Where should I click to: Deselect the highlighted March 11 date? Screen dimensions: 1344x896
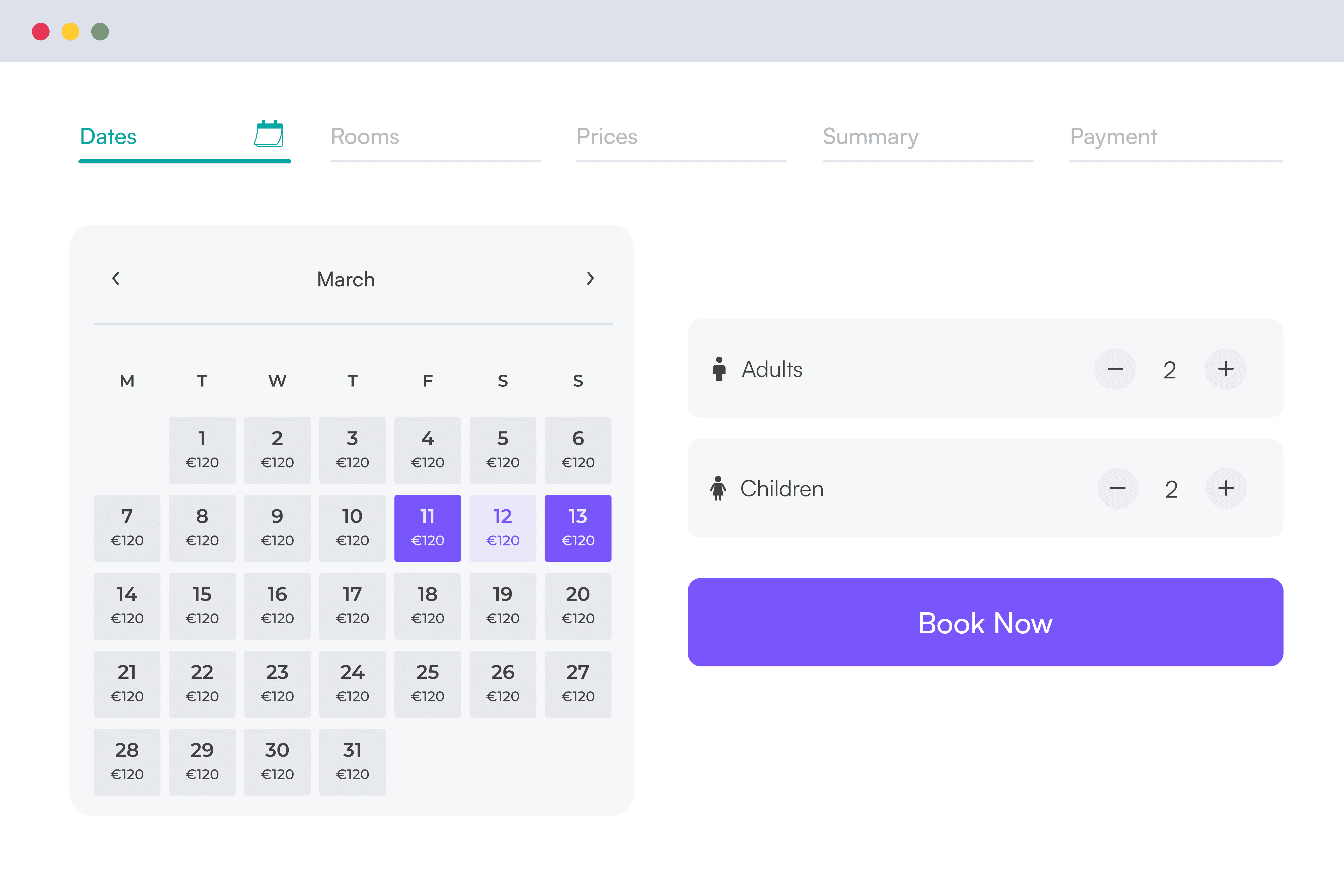428,528
